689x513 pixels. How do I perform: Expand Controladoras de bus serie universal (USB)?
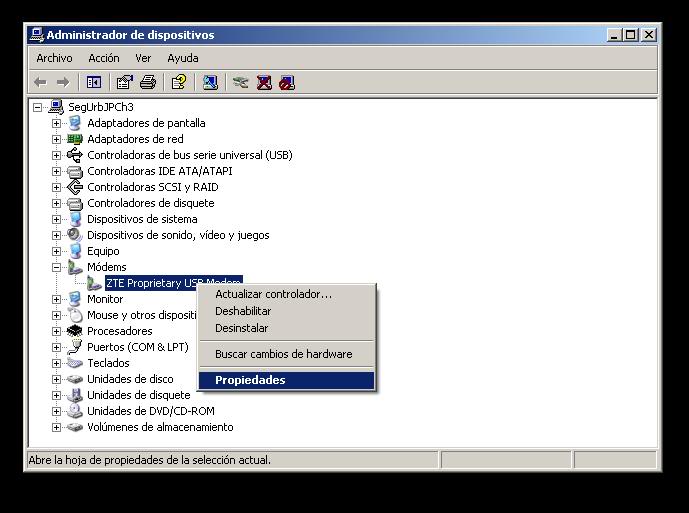(56, 155)
